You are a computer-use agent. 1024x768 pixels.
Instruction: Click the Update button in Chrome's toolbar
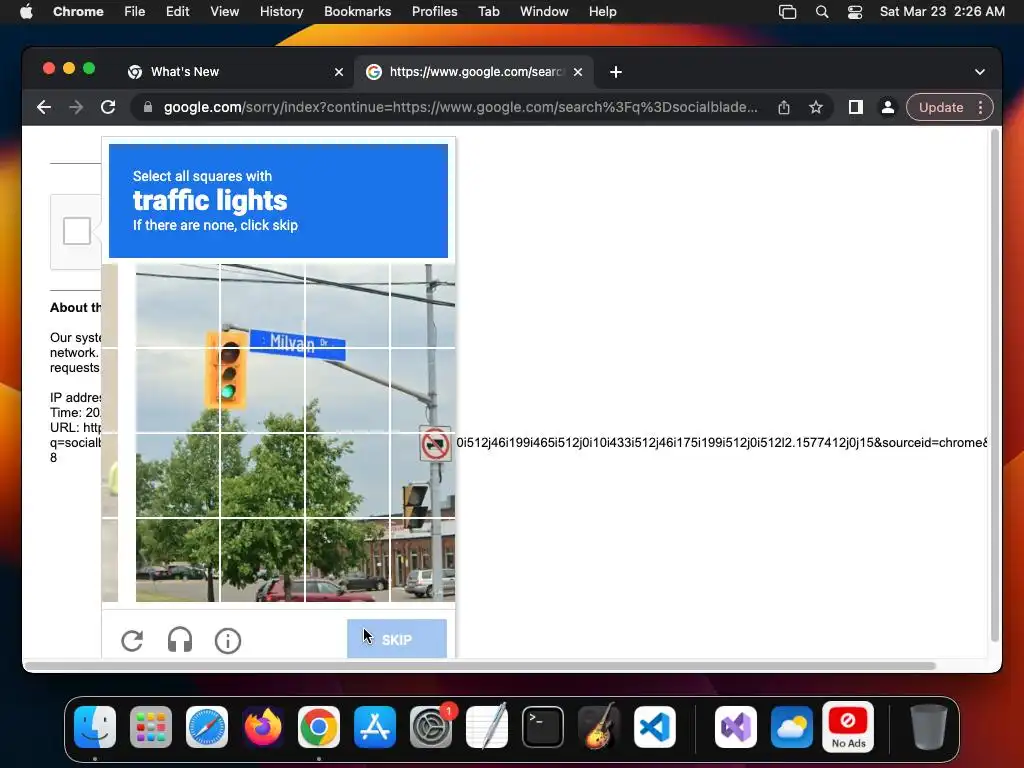coord(941,107)
